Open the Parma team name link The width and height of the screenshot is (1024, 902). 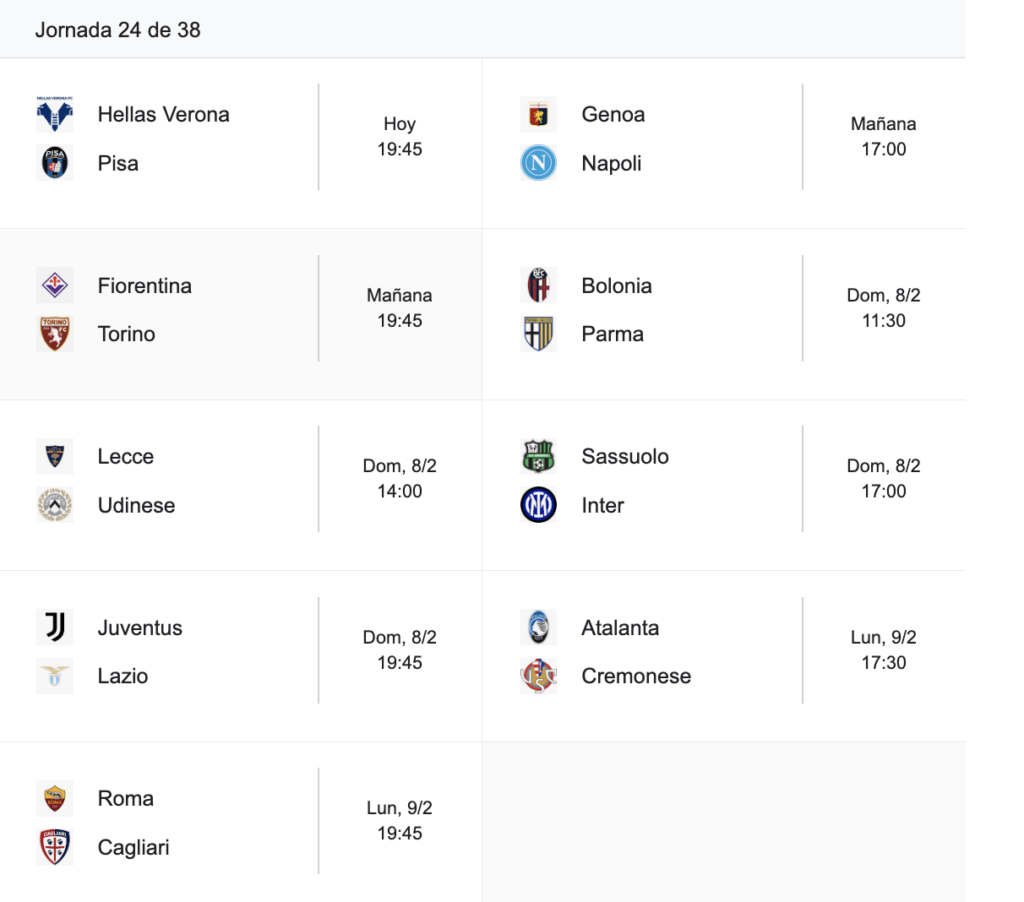pyautogui.click(x=612, y=334)
